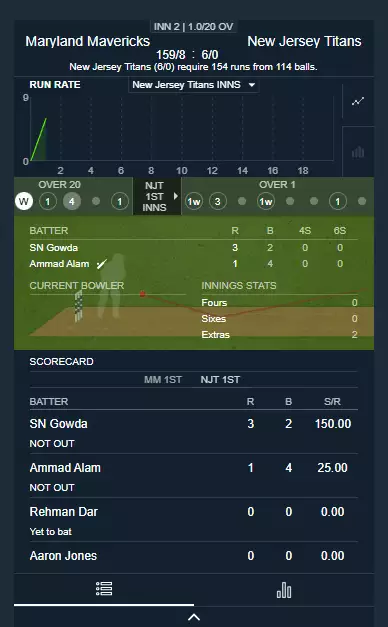This screenshot has height=627, width=388.
Task: Select the first 1w wide ball in Over 1
Action: (194, 201)
